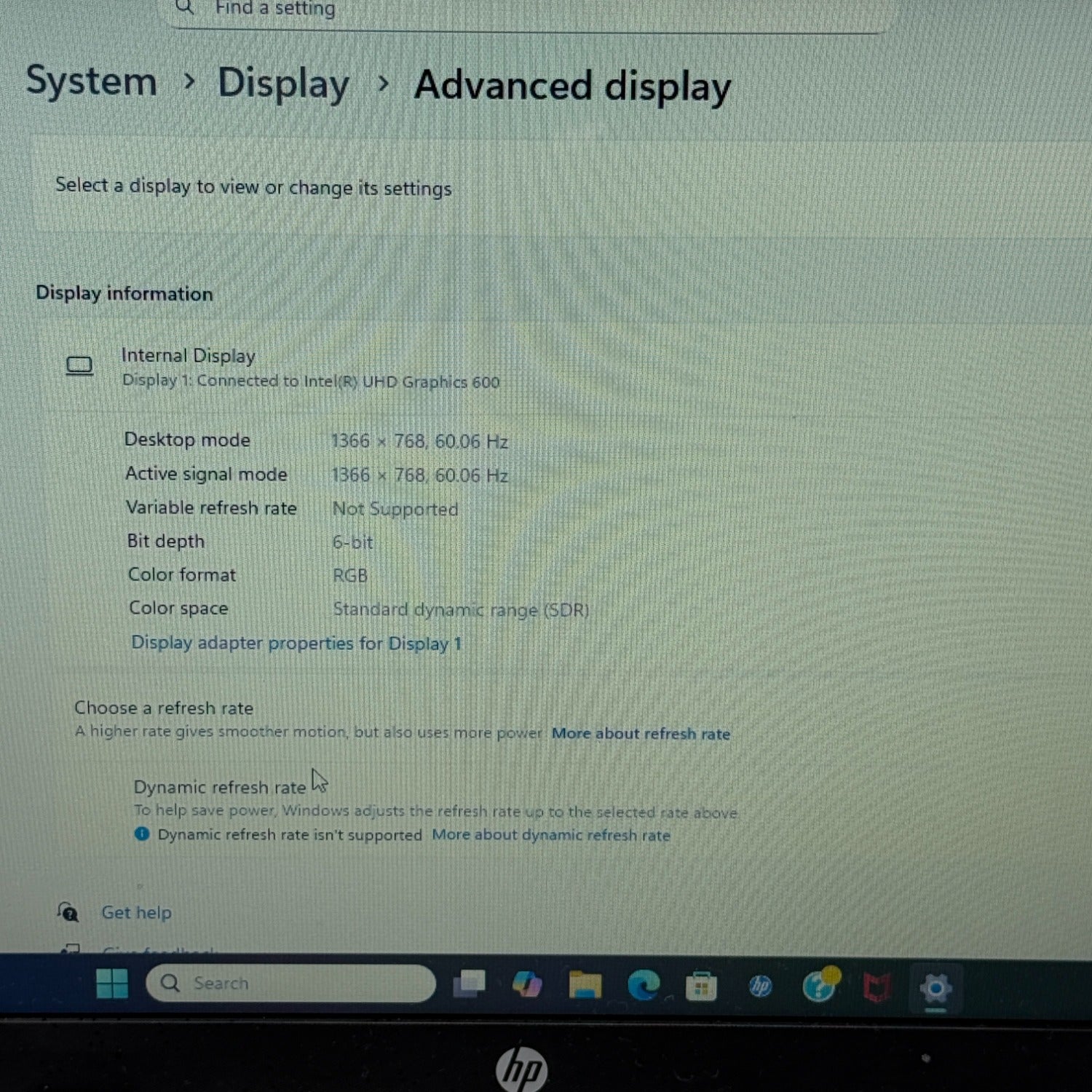1092x1092 pixels.
Task: Open the McAfee app from the taskbar
Action: tap(877, 988)
